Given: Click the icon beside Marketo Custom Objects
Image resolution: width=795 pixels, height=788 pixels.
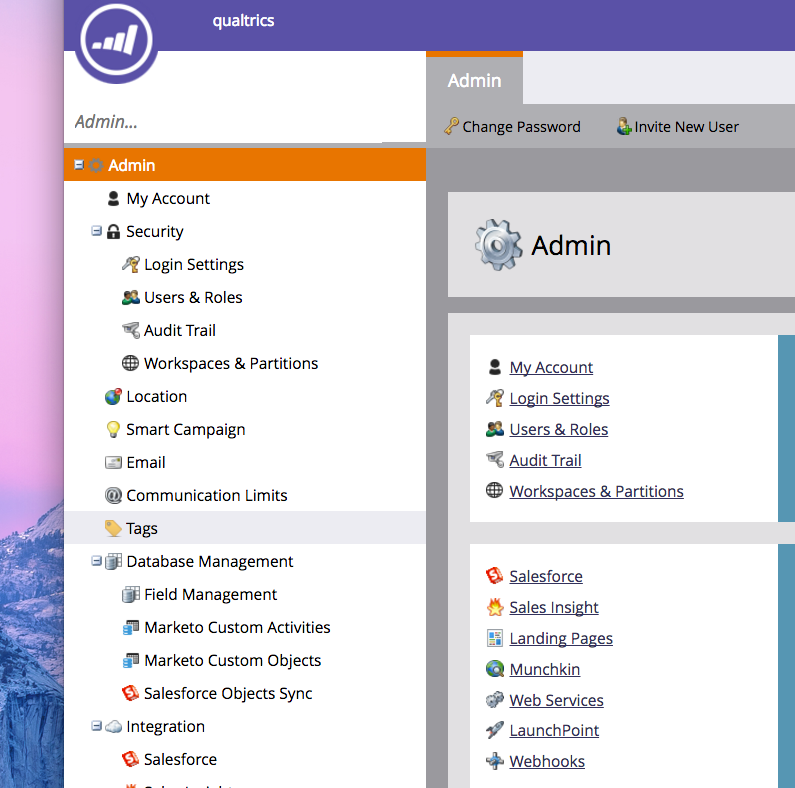Looking at the screenshot, I should [131, 660].
